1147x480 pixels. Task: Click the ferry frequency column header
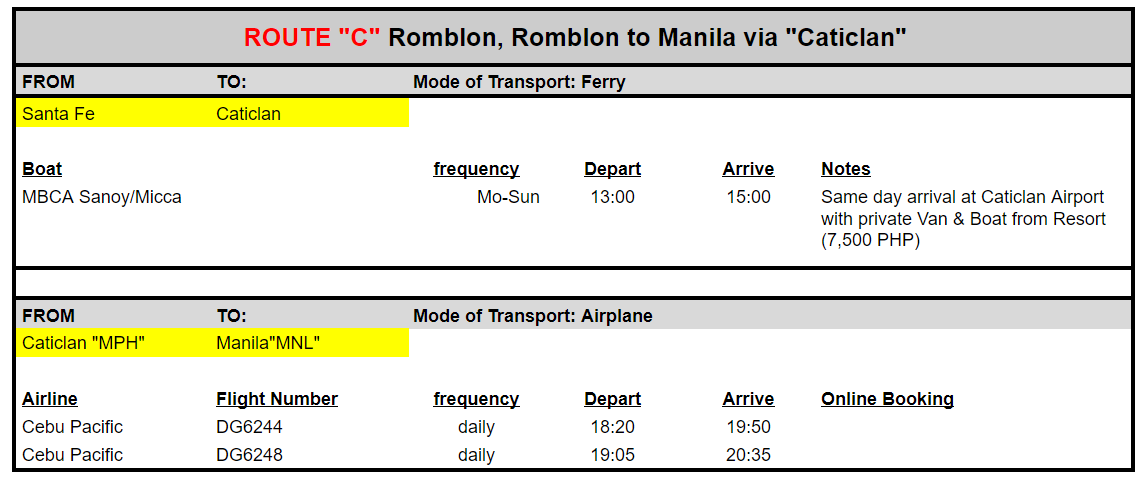[x=476, y=169]
